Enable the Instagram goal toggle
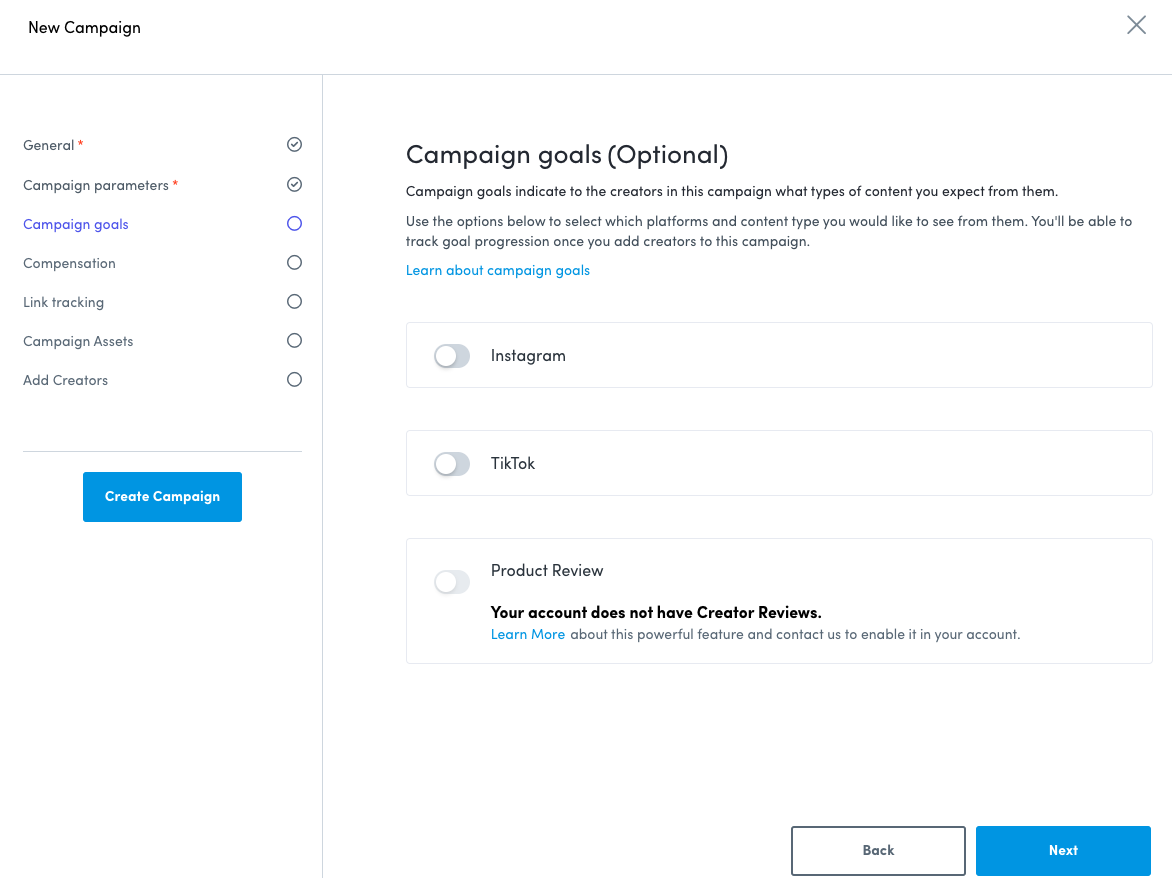This screenshot has width=1172, height=878. click(452, 356)
